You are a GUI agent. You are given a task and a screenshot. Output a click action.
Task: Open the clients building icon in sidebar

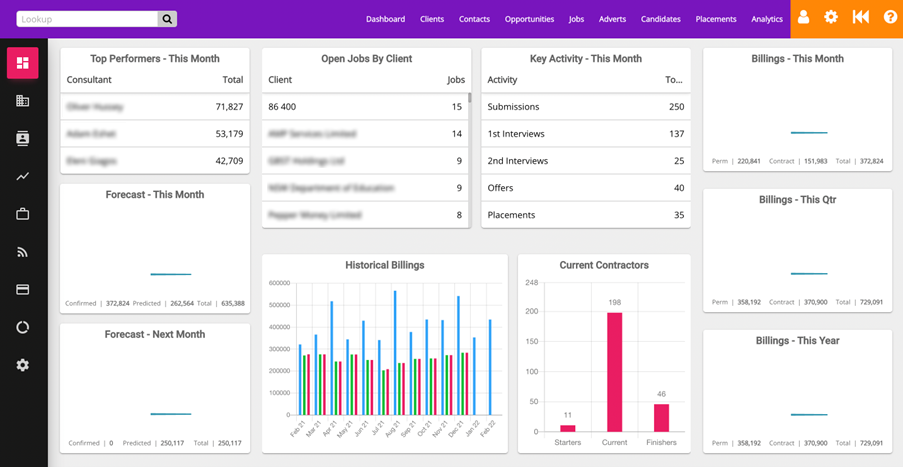pos(23,101)
